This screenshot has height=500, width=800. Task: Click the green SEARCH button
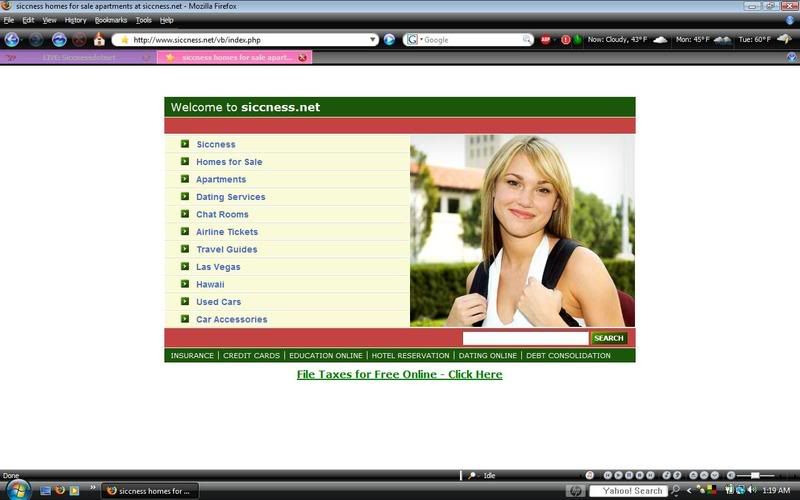608,338
